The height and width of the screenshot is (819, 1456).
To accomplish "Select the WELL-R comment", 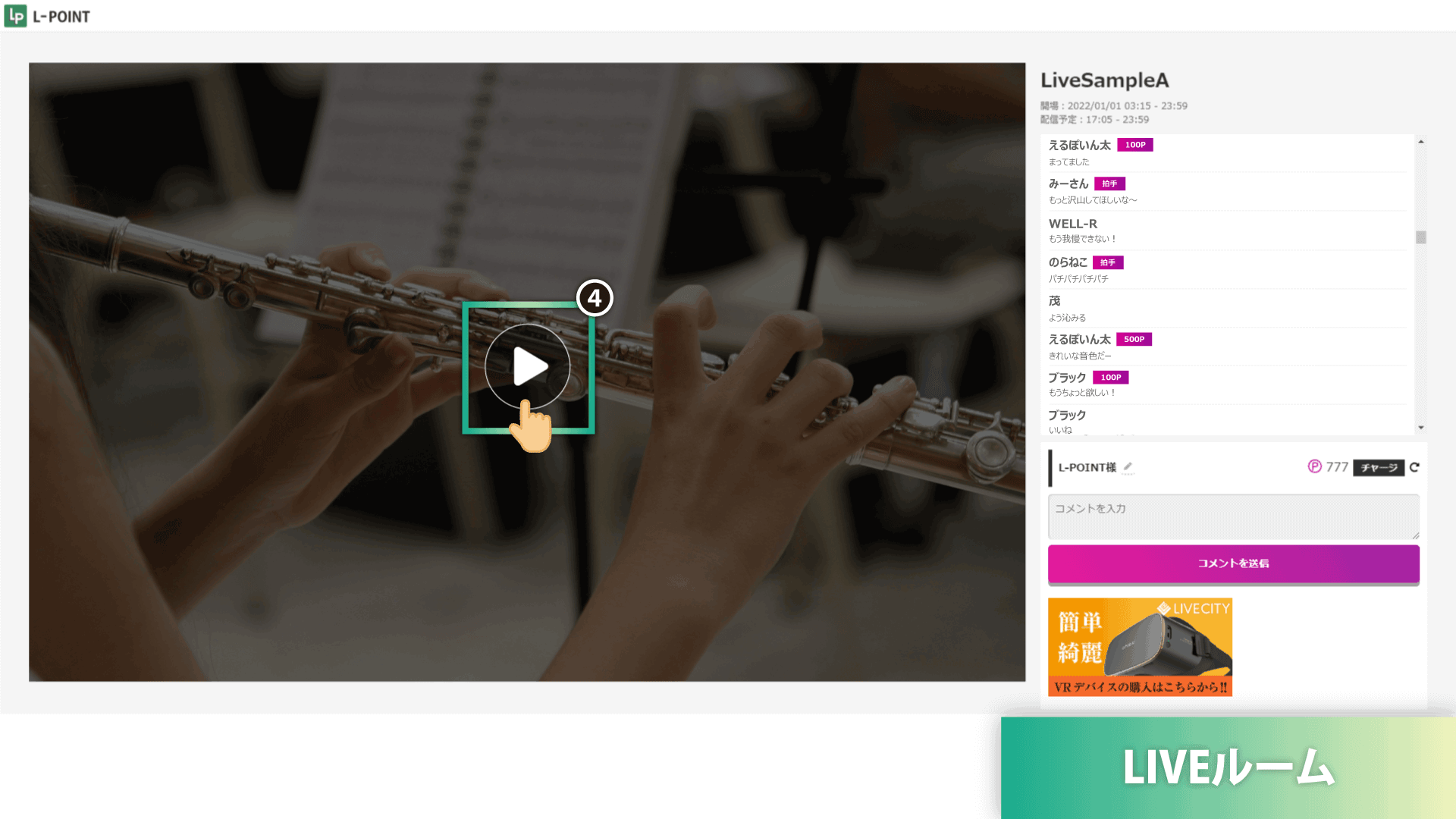I will [x=1227, y=231].
